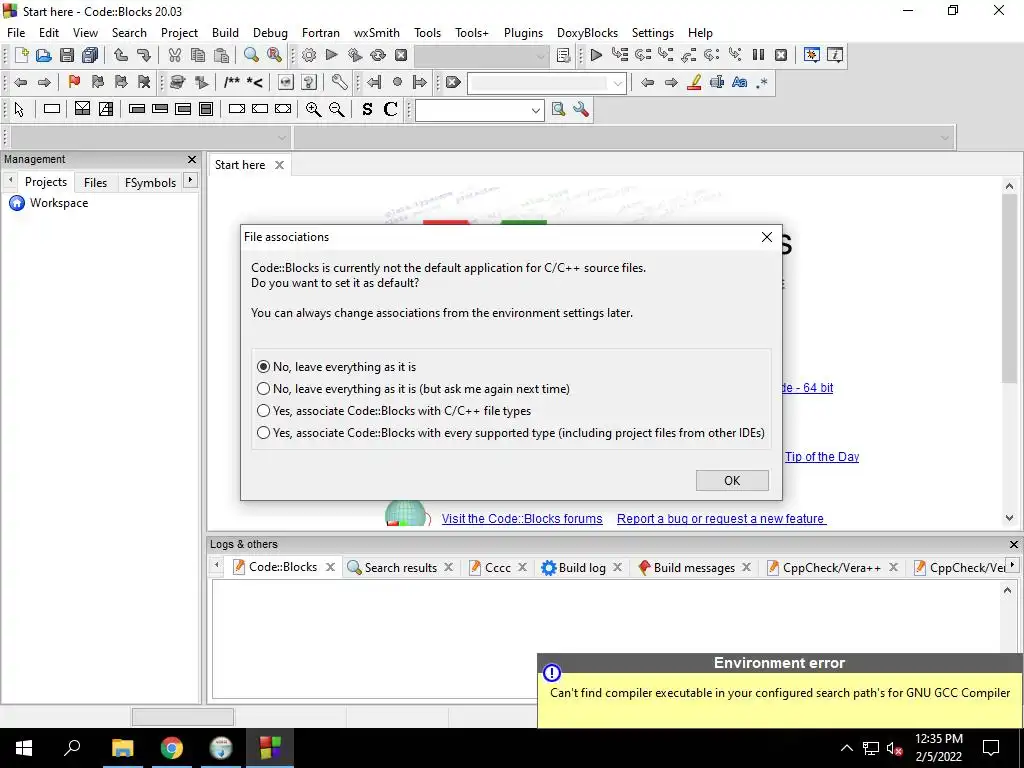1024x768 pixels.
Task: Click the wrench icon in DoxyBlocks toolbar
Action: click(x=340, y=82)
